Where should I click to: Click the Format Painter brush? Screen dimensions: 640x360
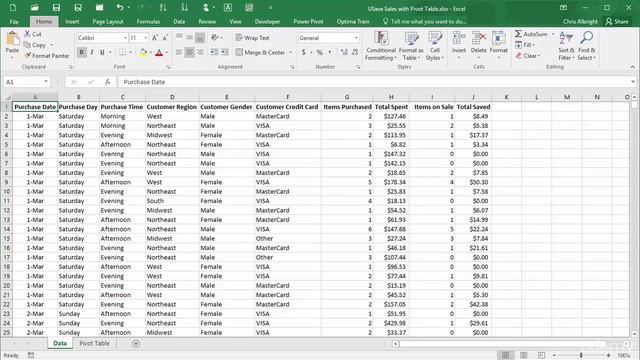click(27, 56)
